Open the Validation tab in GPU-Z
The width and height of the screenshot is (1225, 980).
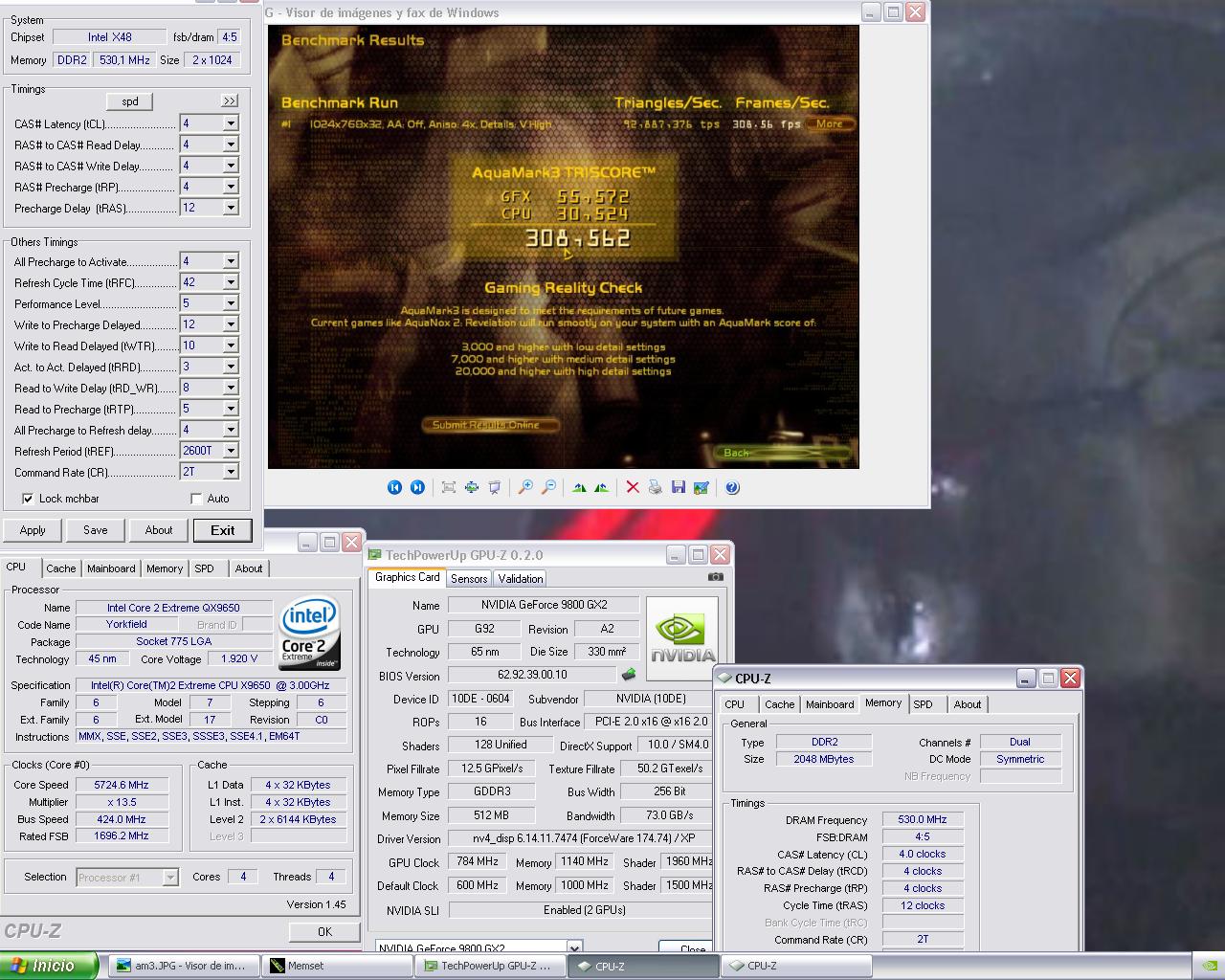(x=521, y=578)
